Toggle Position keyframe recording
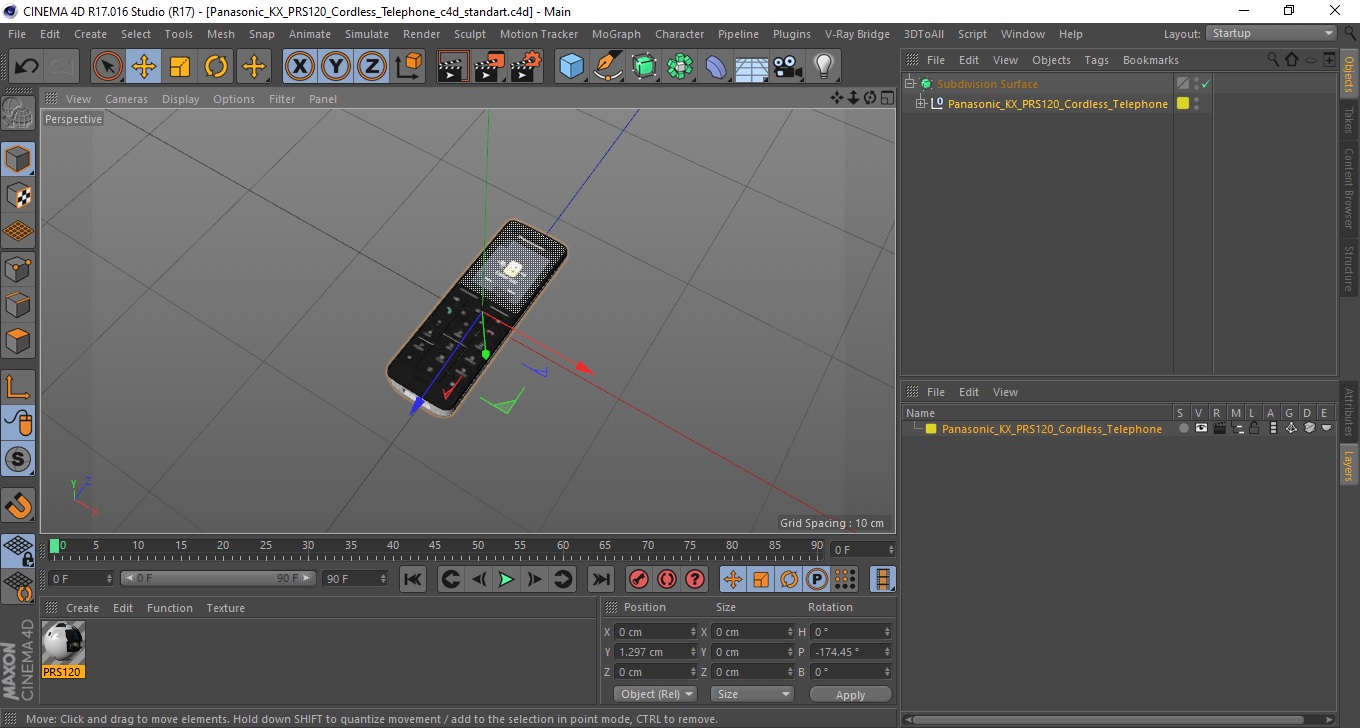The height and width of the screenshot is (728, 1360). [733, 578]
